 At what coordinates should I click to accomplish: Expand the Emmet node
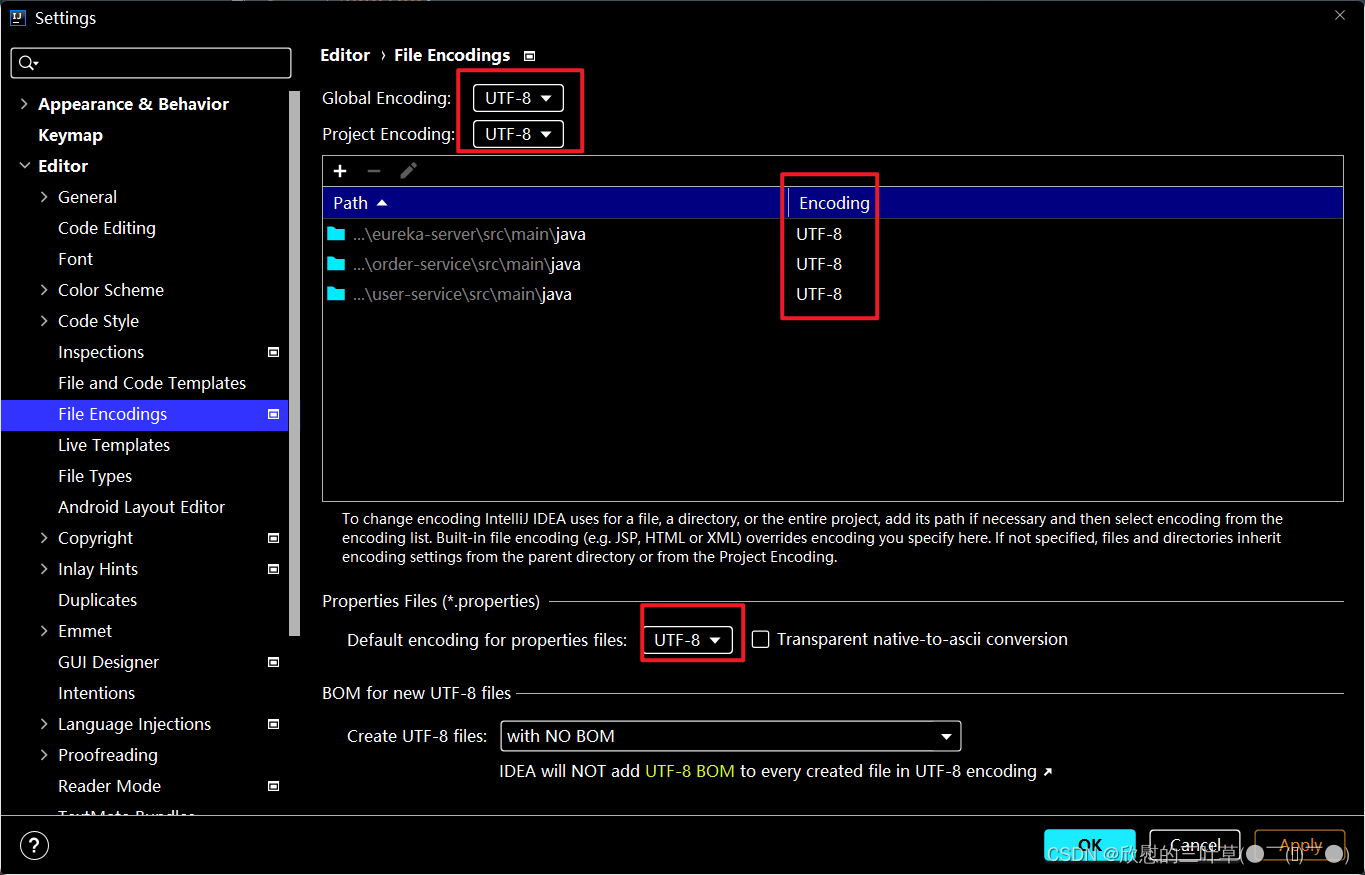pyautogui.click(x=44, y=631)
